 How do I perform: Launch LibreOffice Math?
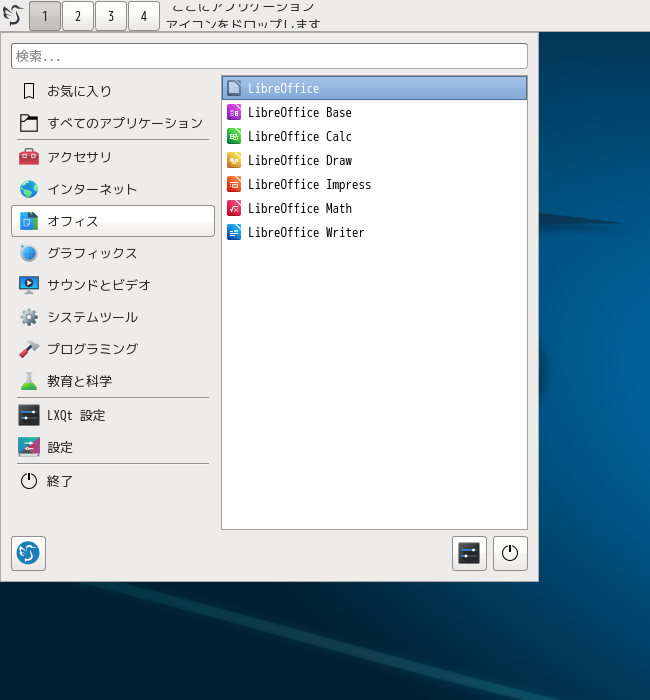tap(299, 209)
